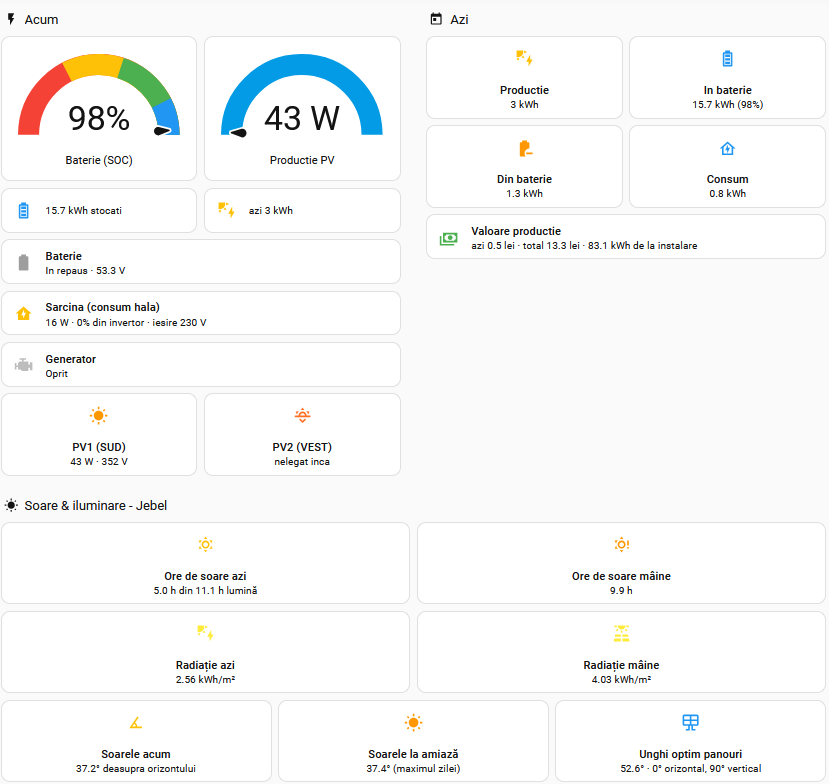Click the In repaus · 53.3 V status
829x784 pixels.
click(85, 271)
